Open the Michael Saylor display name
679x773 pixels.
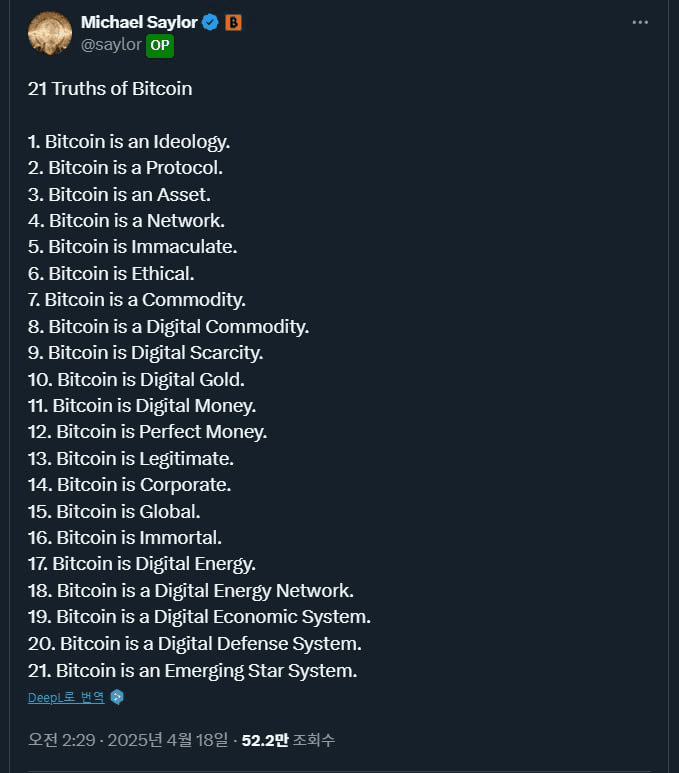pyautogui.click(x=139, y=22)
